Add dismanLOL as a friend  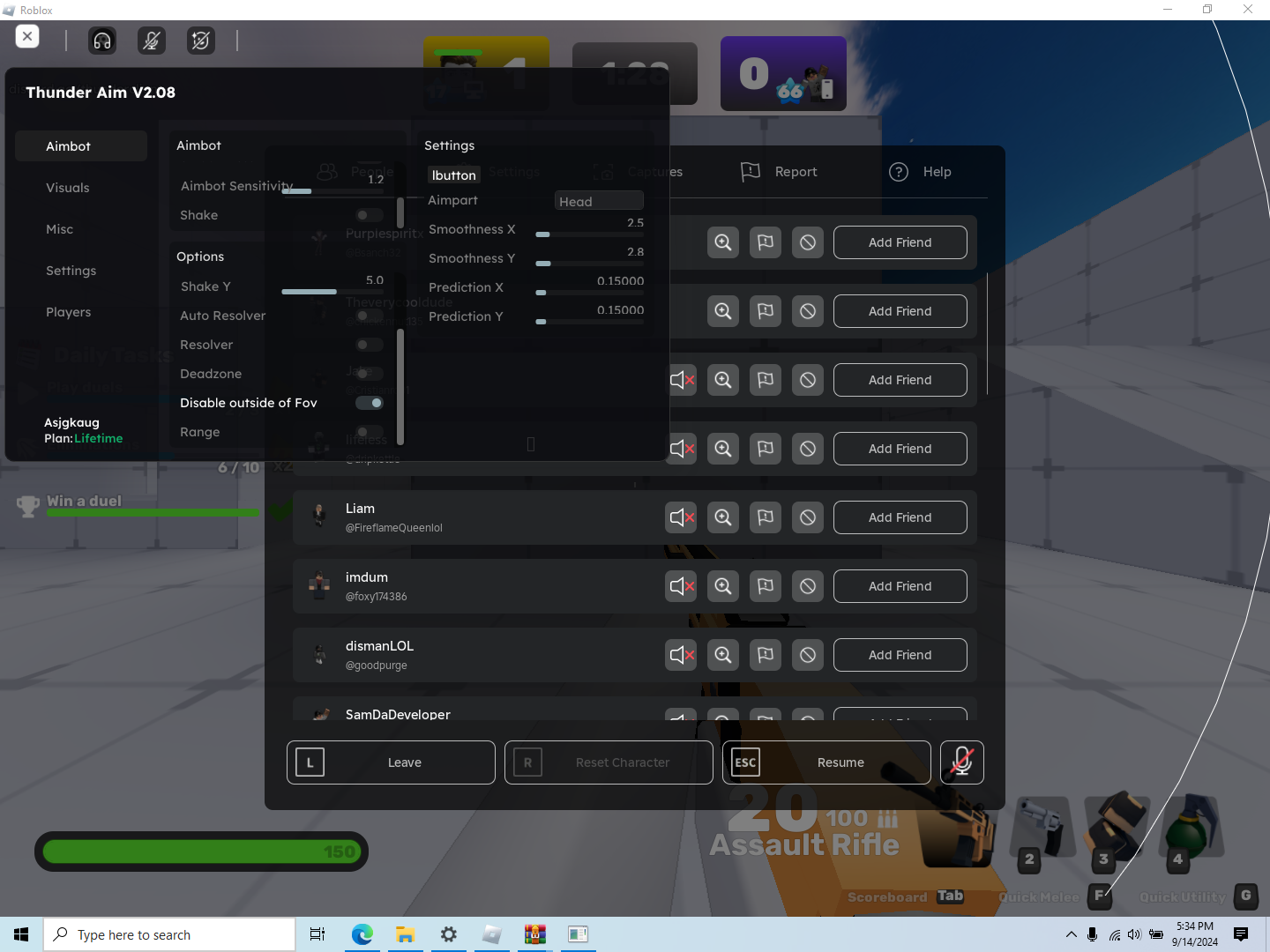[900, 655]
